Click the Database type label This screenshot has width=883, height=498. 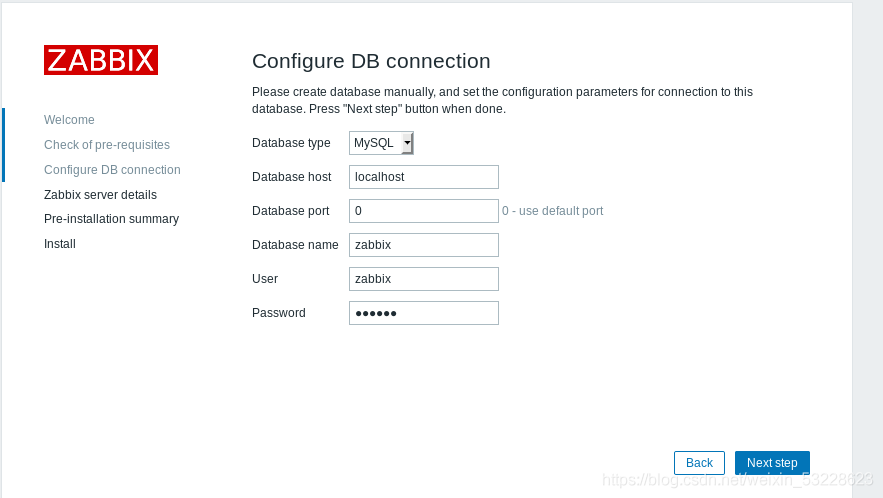(291, 143)
